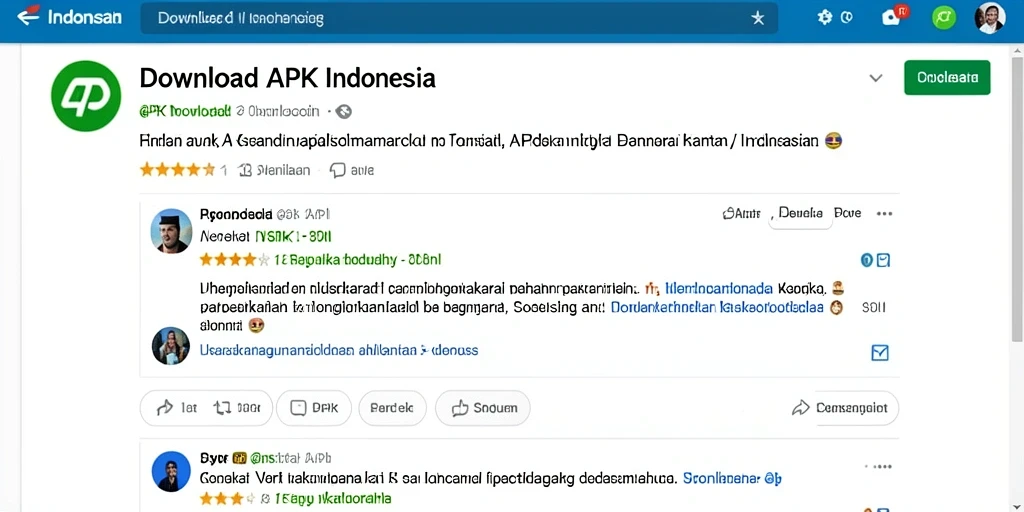Toggle the blue checkbox icon beside review stars

(x=883, y=261)
